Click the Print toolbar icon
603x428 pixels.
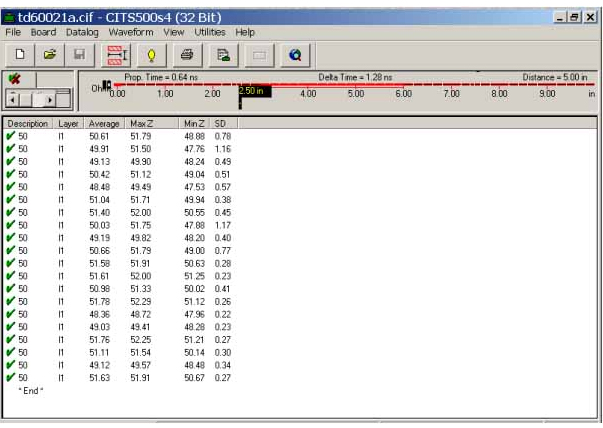coord(186,54)
